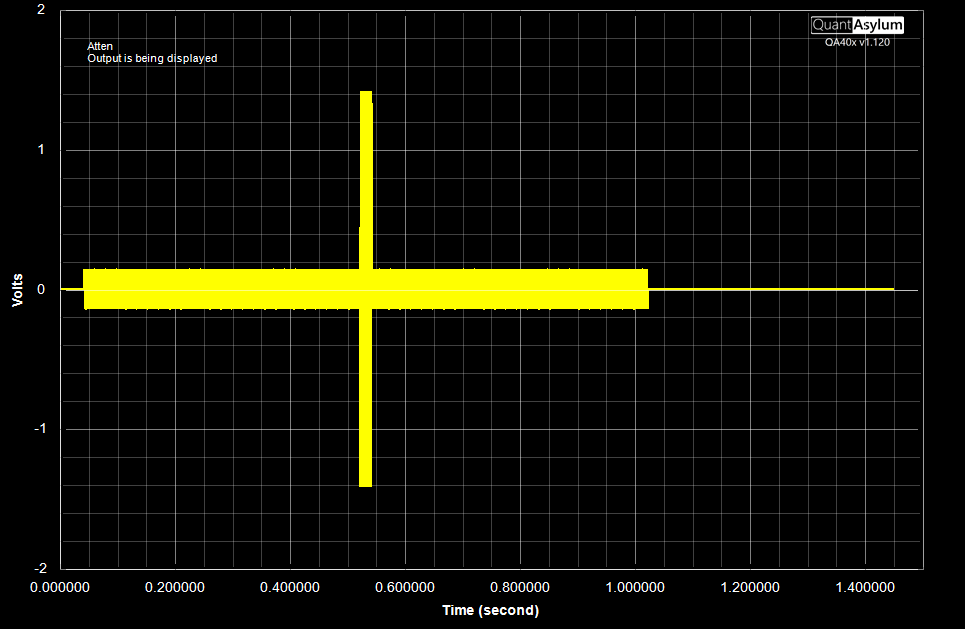Click the 1.200000 time axis value
The image size is (965, 629).
750,587
